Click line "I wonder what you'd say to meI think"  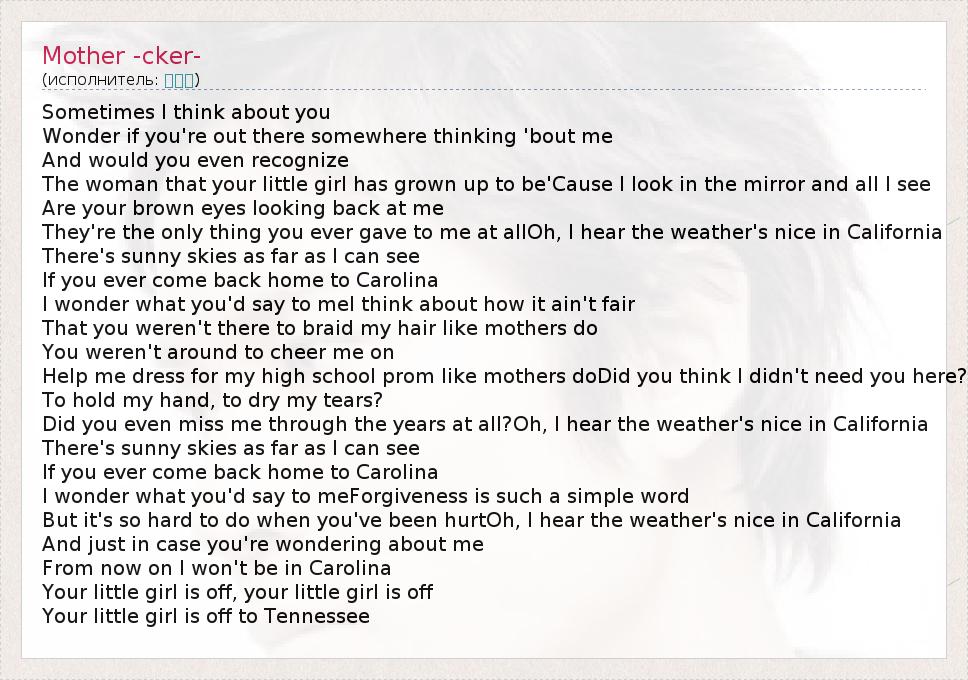pyautogui.click(x=338, y=304)
